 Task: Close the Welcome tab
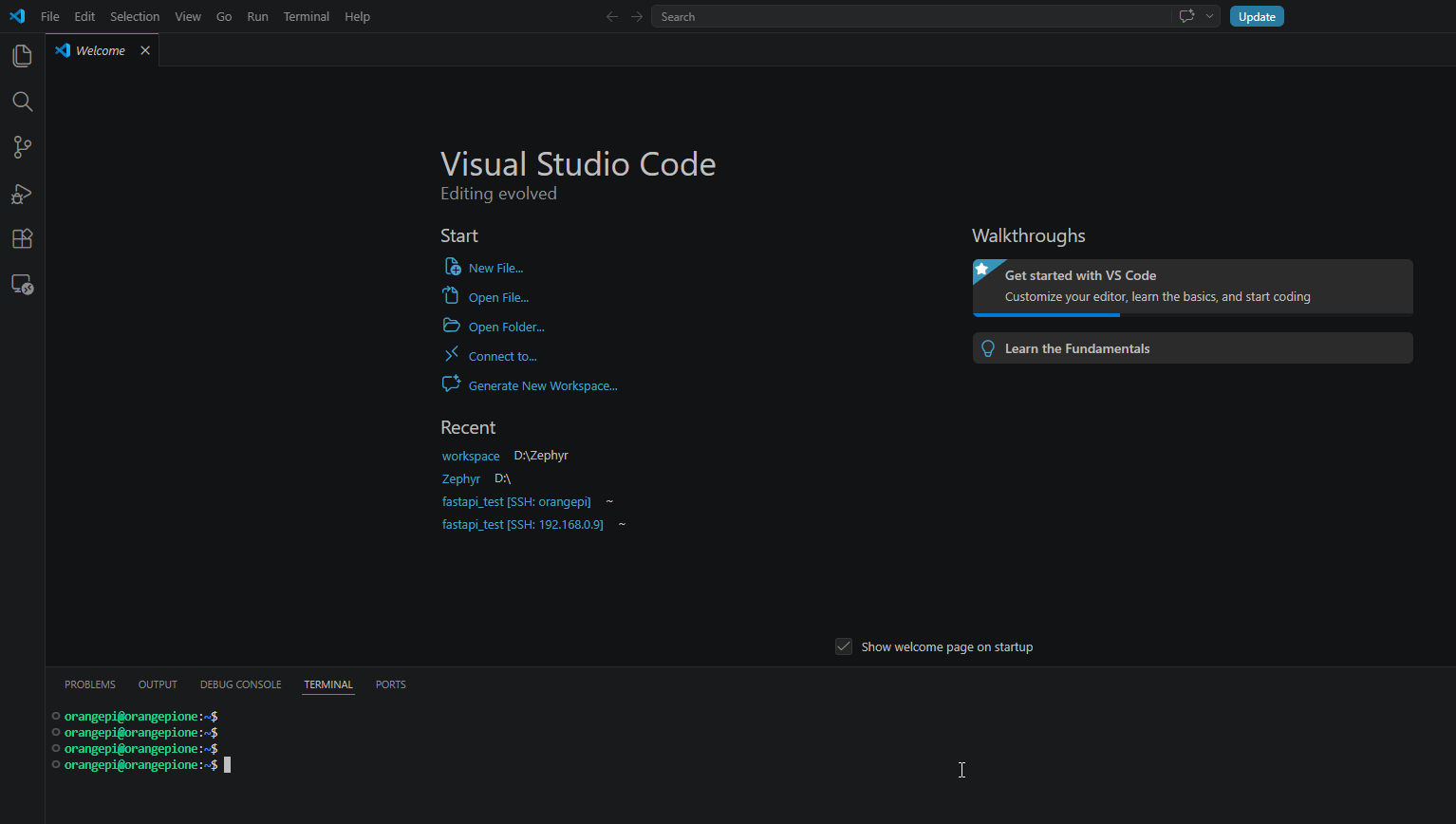pos(145,50)
